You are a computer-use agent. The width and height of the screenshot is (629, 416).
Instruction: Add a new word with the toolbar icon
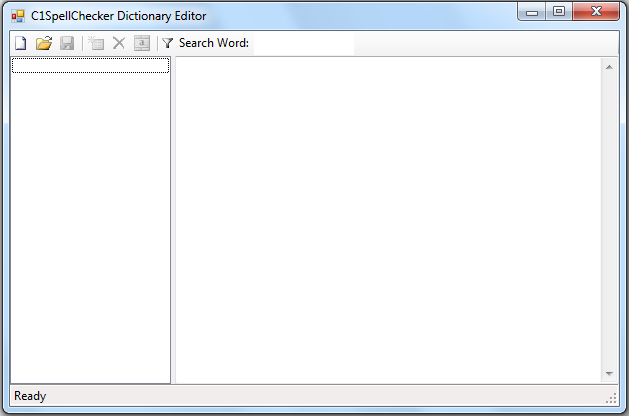96,44
